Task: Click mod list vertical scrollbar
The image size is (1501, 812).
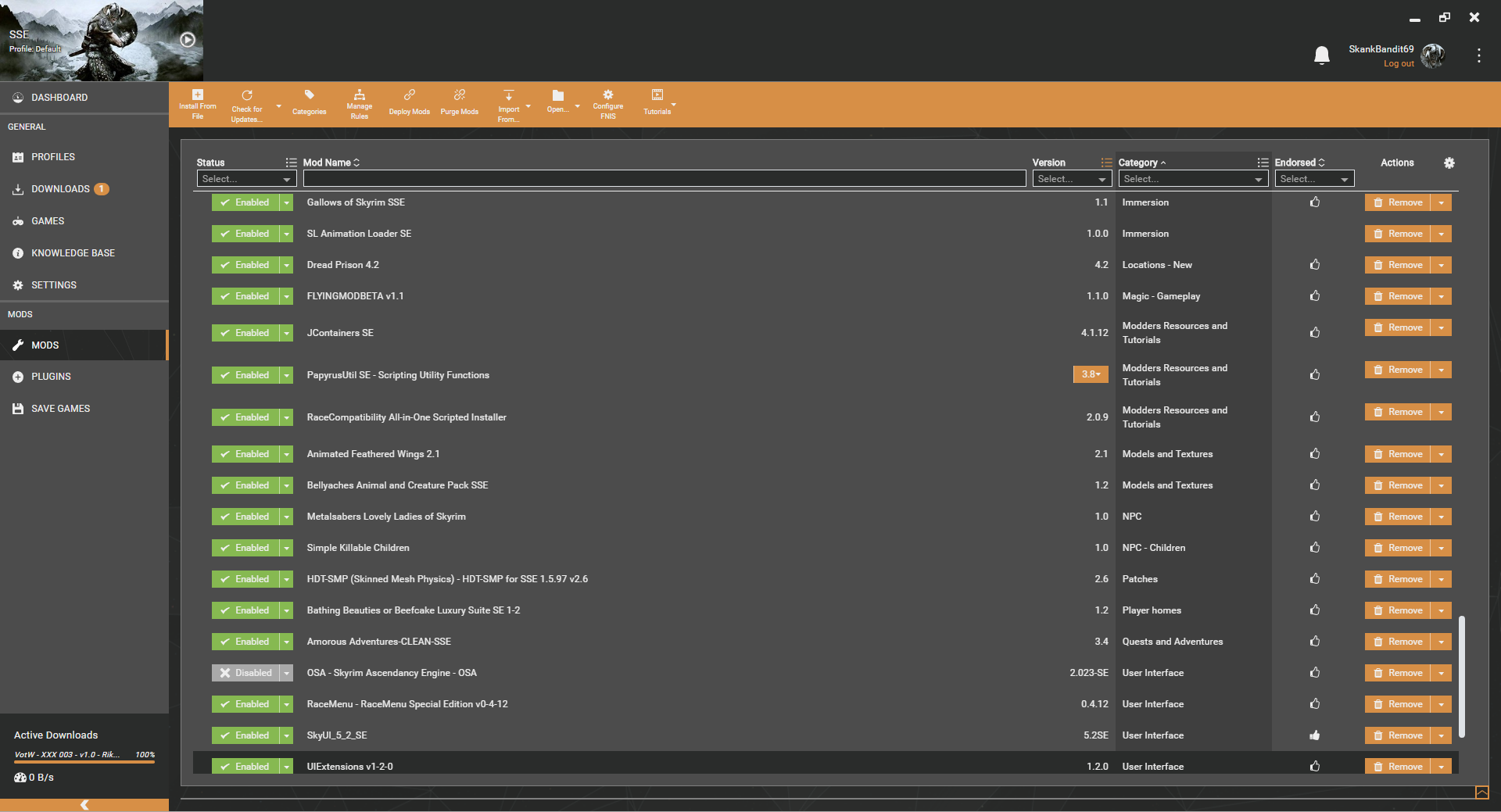Action: click(1461, 677)
